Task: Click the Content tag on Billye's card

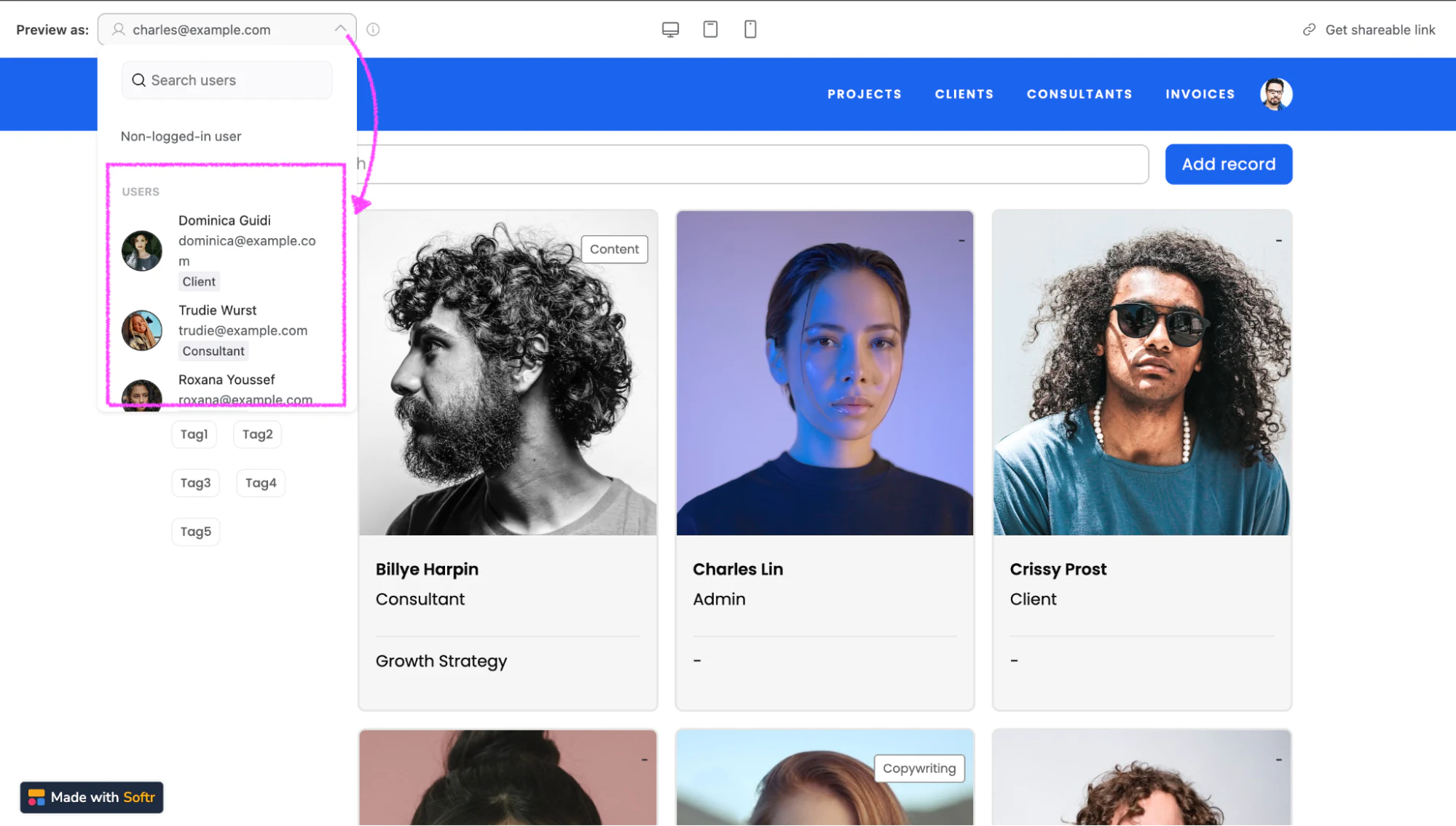Action: tap(614, 249)
